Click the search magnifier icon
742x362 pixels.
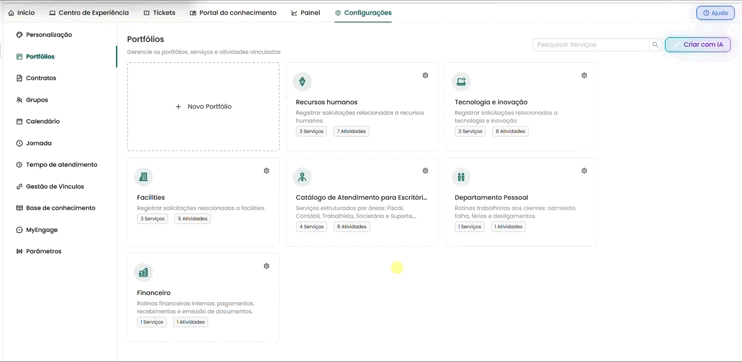[655, 44]
